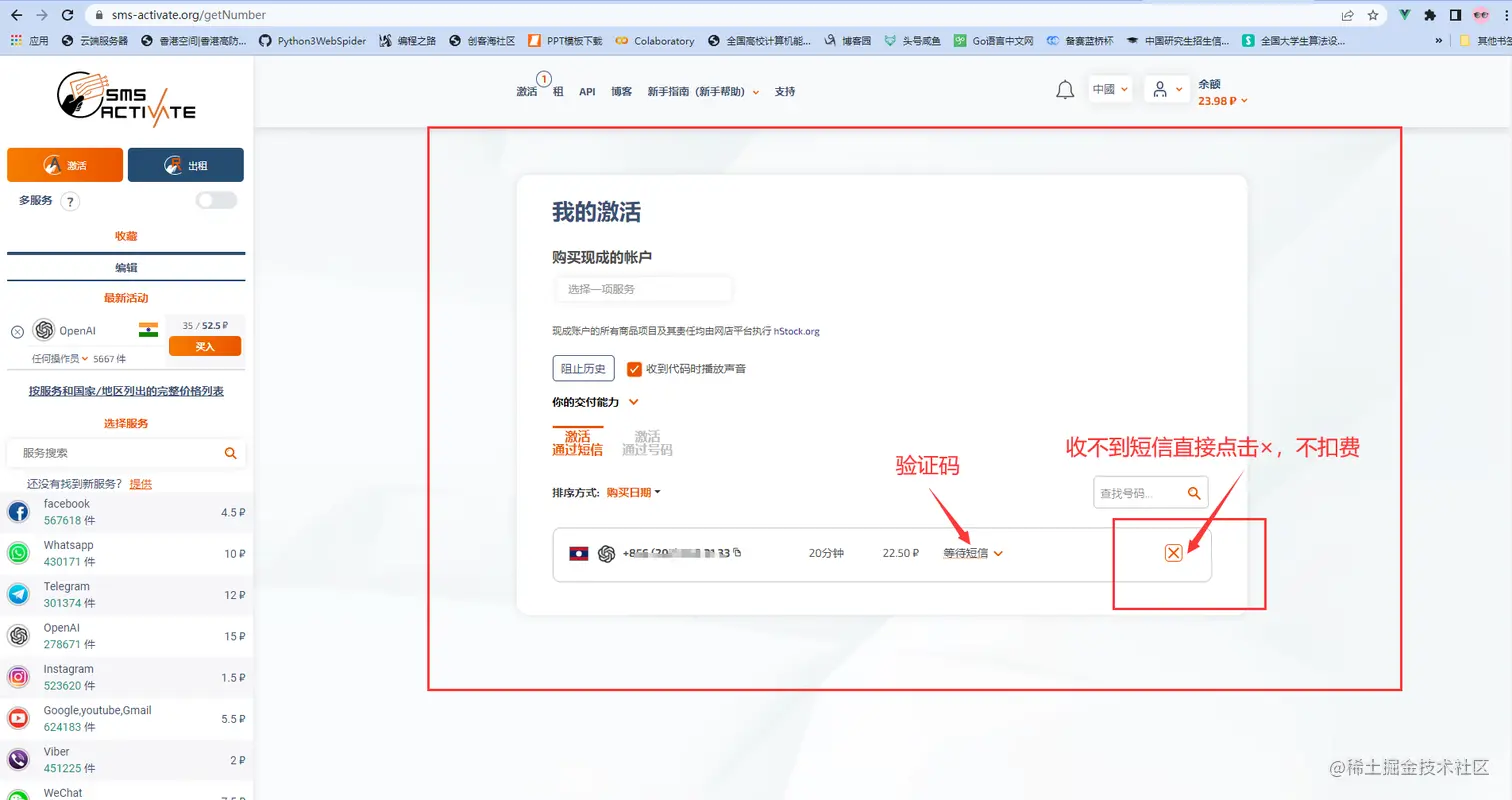Click the account profile person icon
This screenshot has width=1512, height=800.
point(1161,89)
